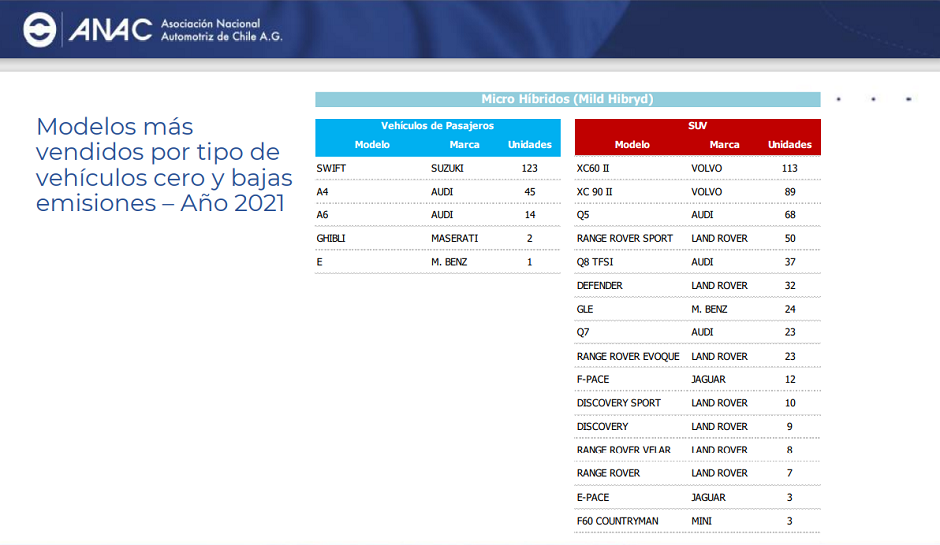Select the RANGE ROVER VELAR model cell
Screen dimensions: 940x545
[x=623, y=450]
